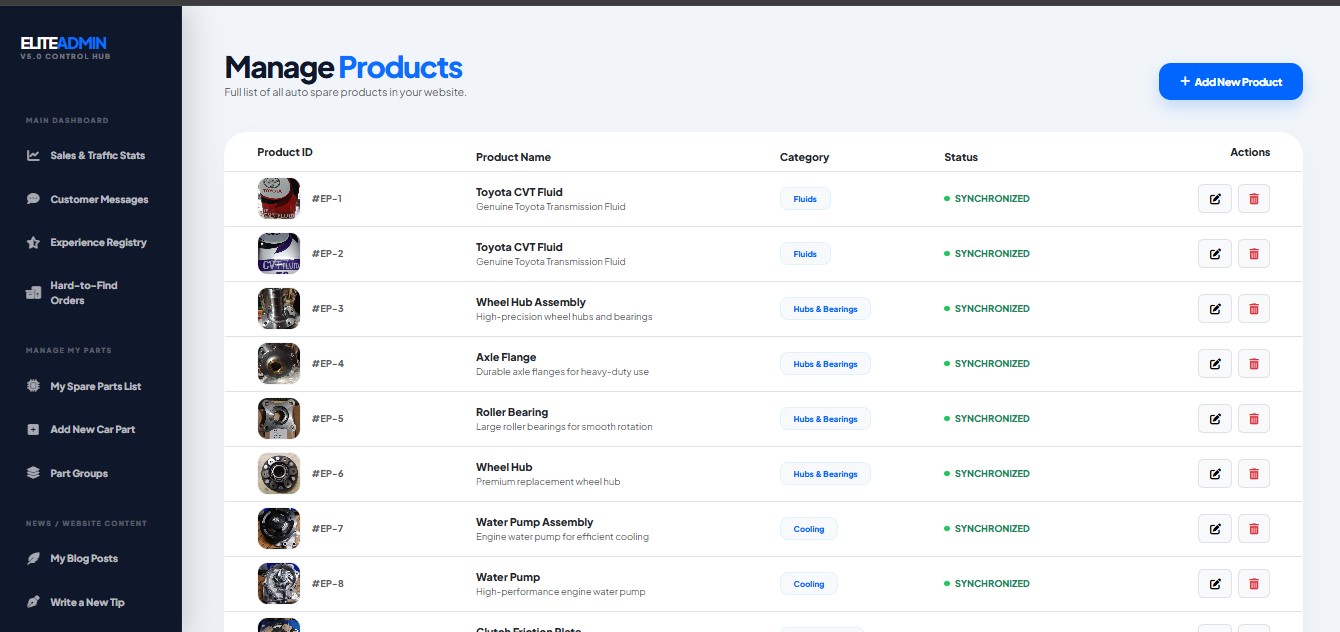Screen dimensions: 1340x632
Task: Click the Customer Messages chat bubble icon
Action: tap(33, 200)
